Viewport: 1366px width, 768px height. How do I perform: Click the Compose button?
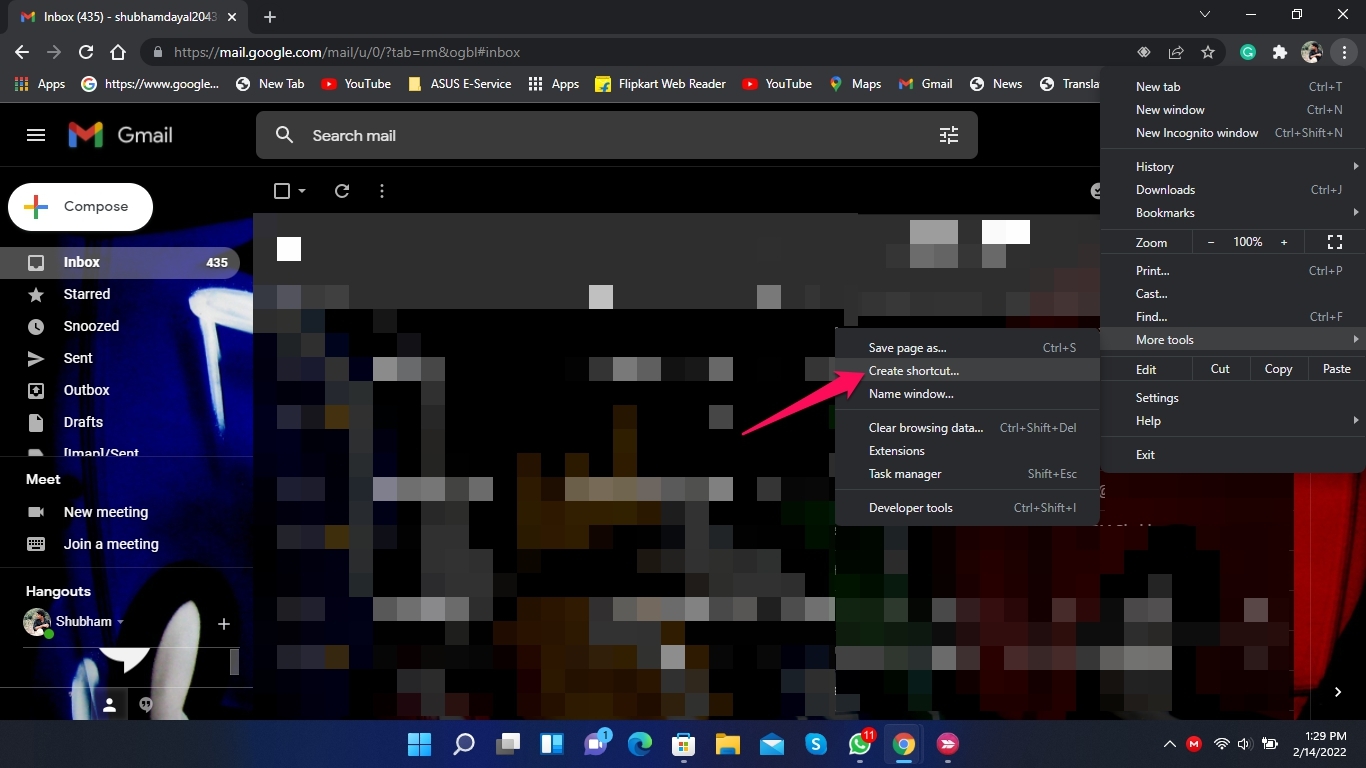tap(80, 207)
